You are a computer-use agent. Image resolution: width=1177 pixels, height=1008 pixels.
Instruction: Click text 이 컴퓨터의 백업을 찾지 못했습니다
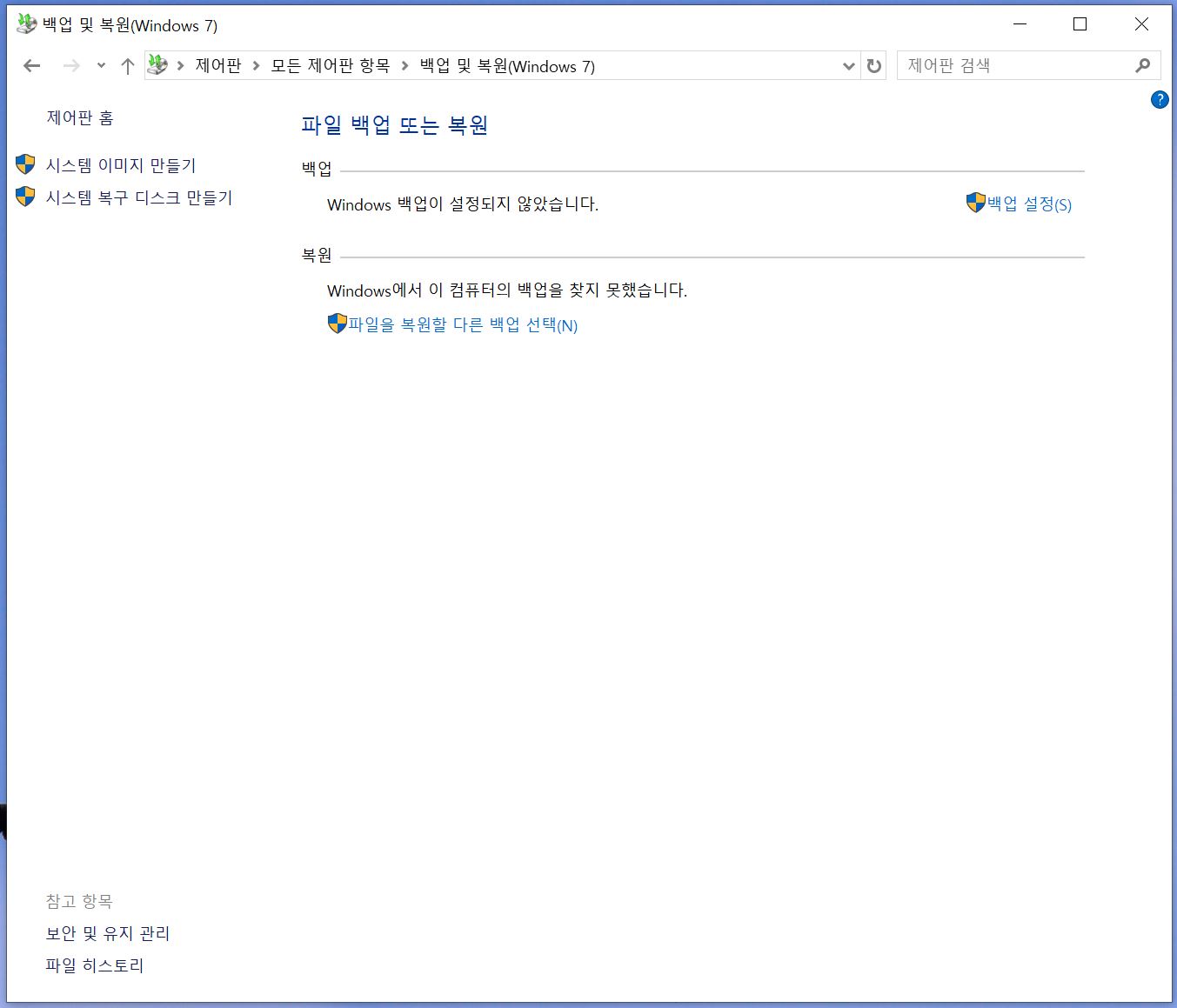(x=558, y=290)
